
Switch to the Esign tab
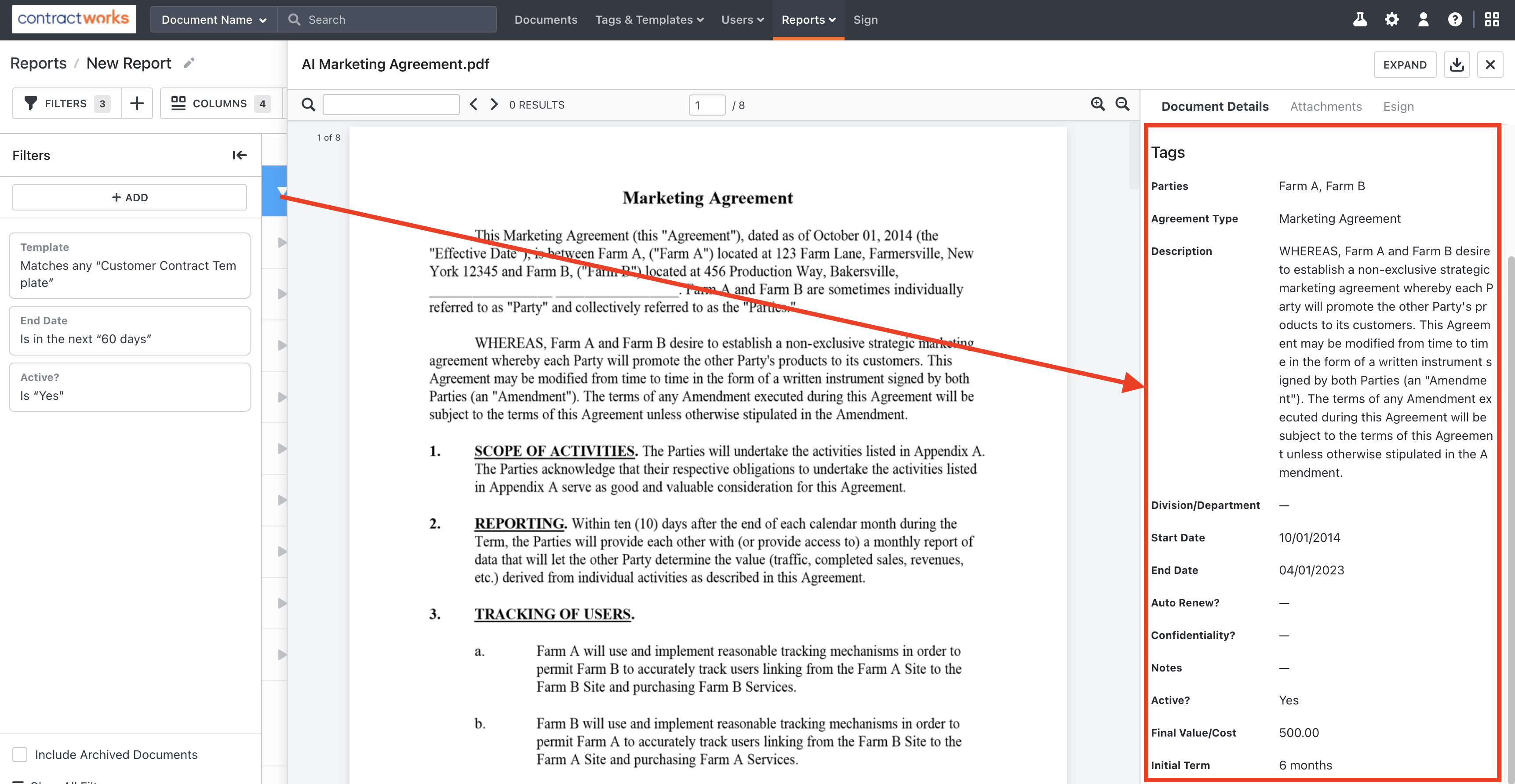[x=1398, y=106]
